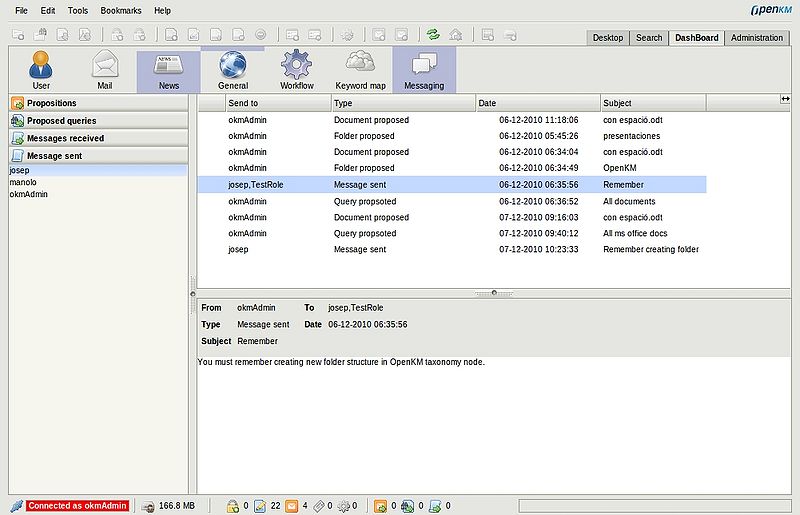Open the Bookmarks menu
This screenshot has width=800, height=515.
121,10
